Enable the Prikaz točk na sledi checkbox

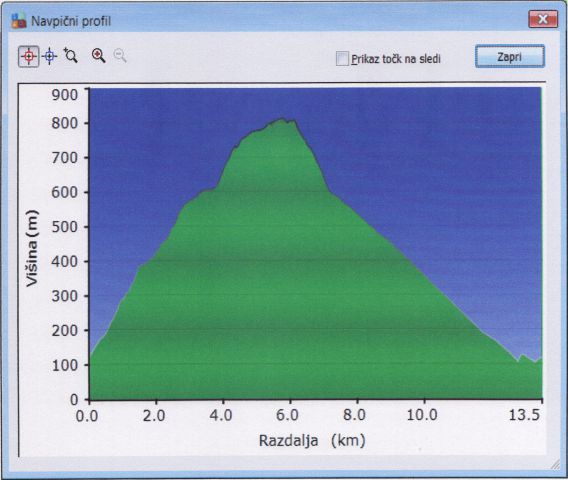pyautogui.click(x=342, y=59)
